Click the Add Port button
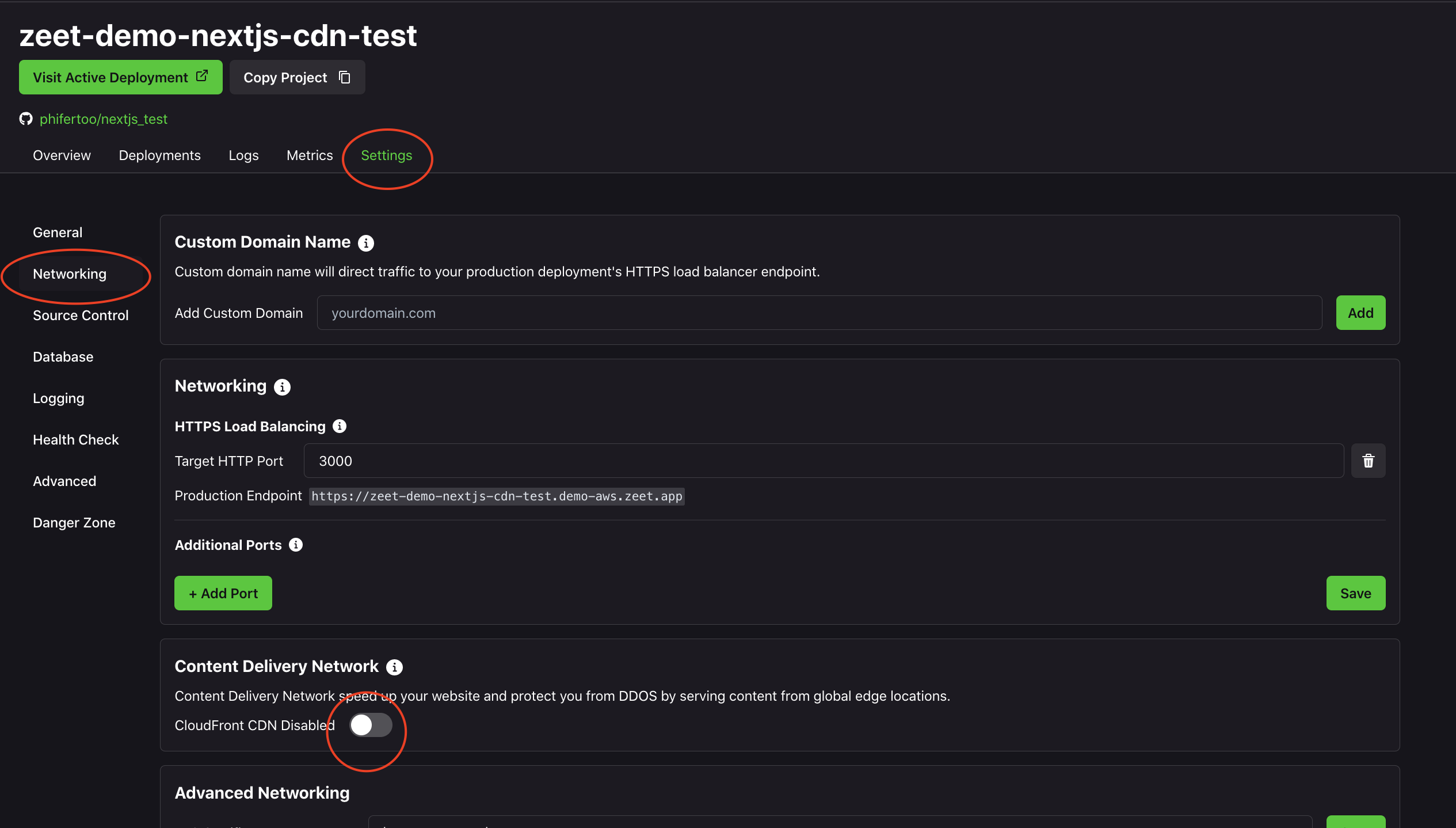Screen dimensions: 1456x828 [x=223, y=593]
